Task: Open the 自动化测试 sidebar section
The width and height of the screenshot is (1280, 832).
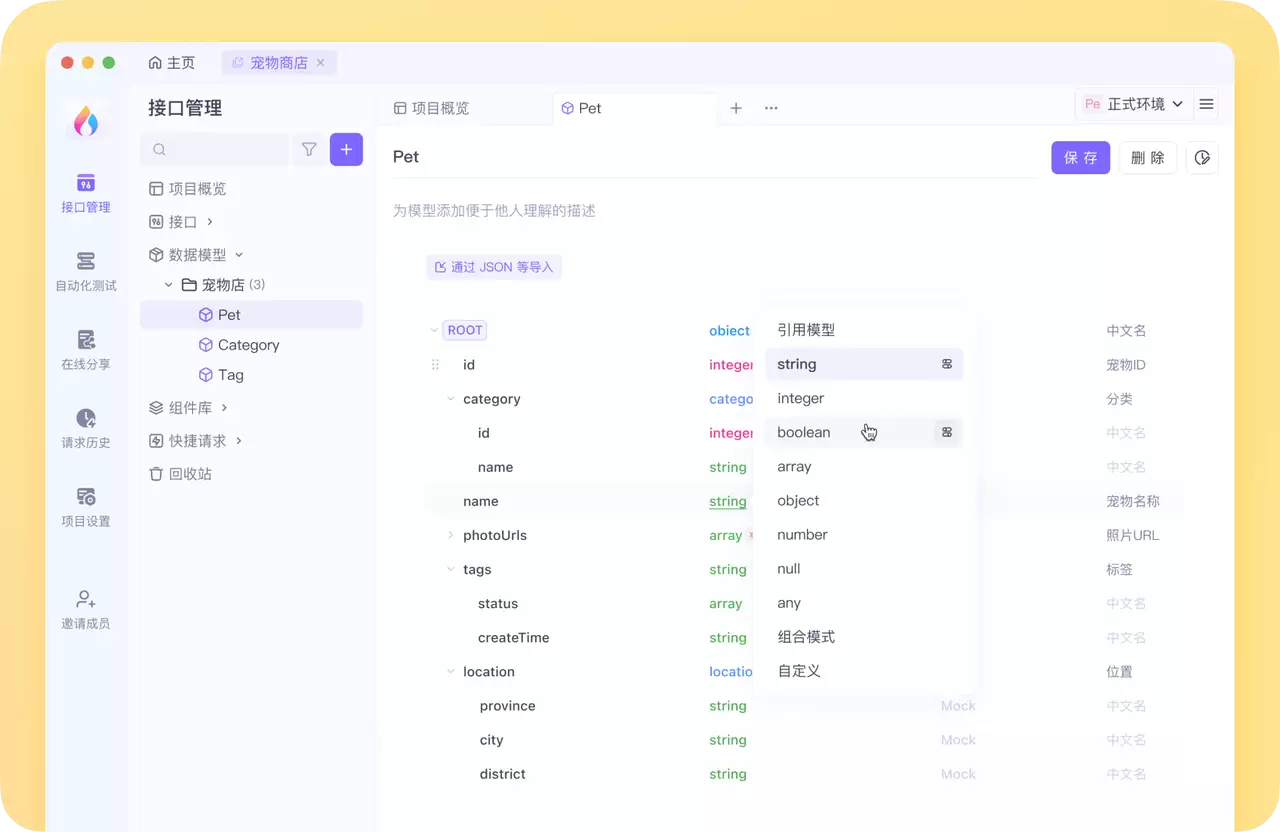Action: 86,272
